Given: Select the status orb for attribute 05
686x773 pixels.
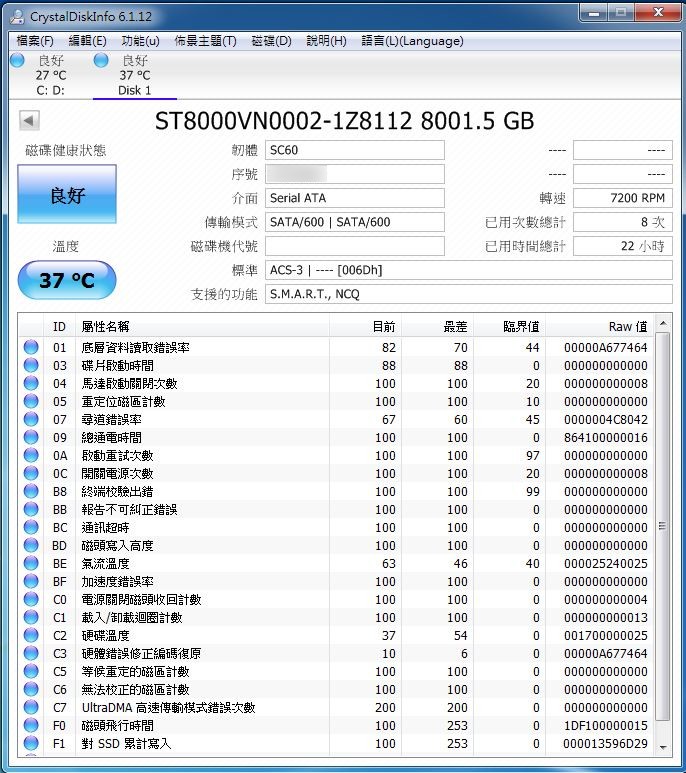Looking at the screenshot, I should pyautogui.click(x=31, y=401).
